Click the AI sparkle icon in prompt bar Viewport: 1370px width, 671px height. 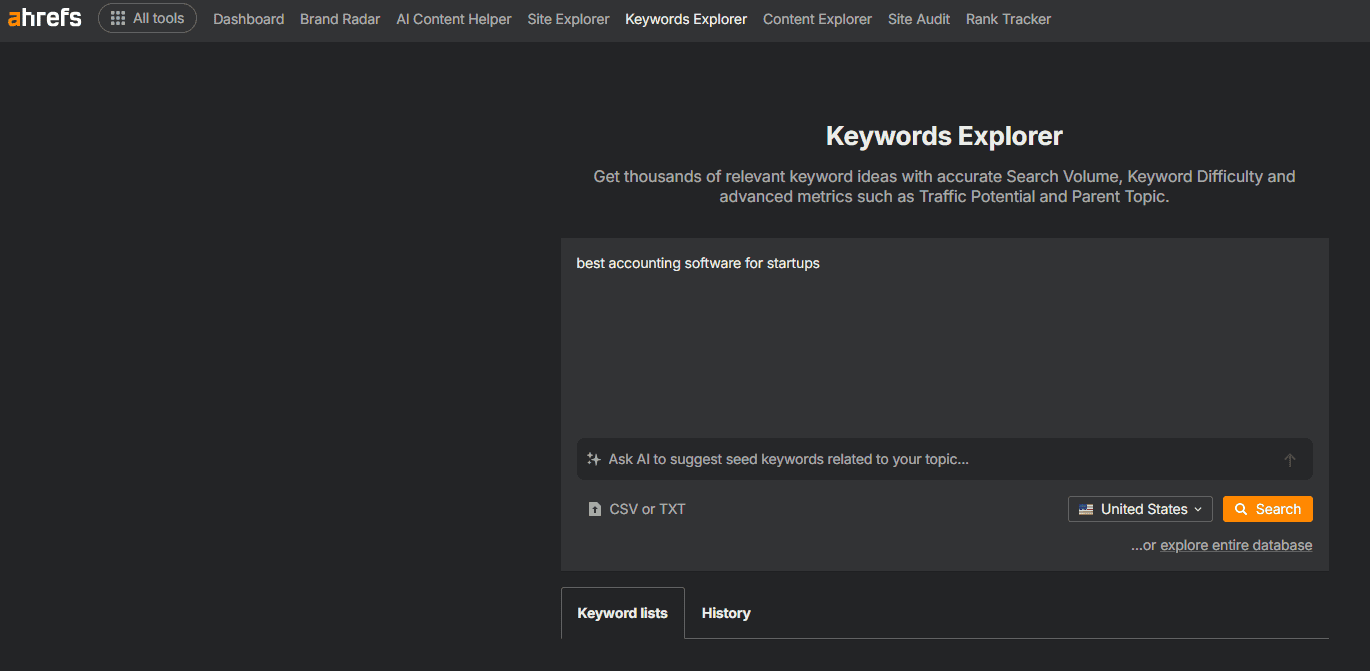coord(594,460)
